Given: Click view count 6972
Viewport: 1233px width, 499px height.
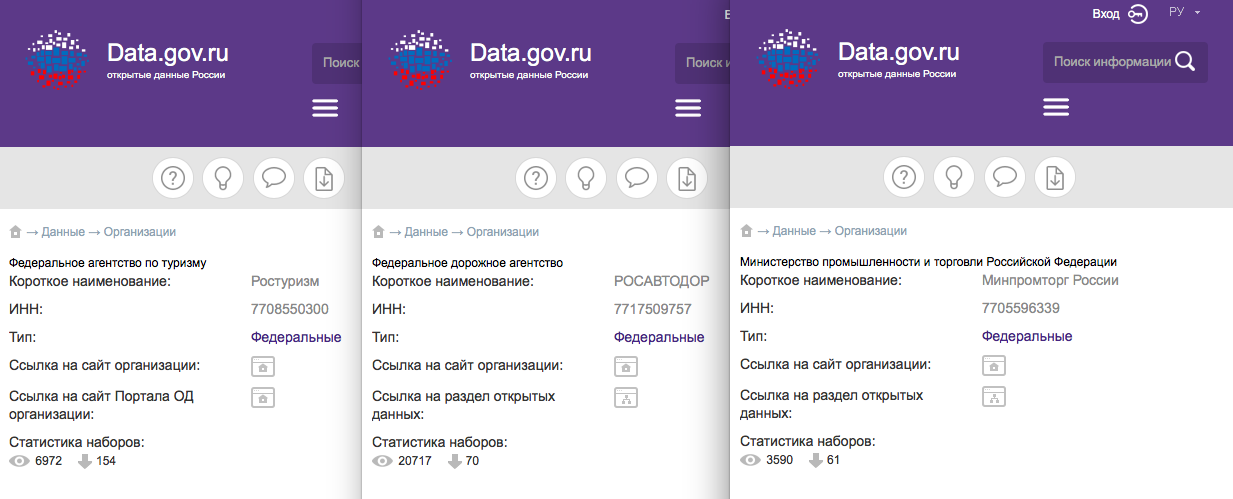Looking at the screenshot, I should pos(48,461).
